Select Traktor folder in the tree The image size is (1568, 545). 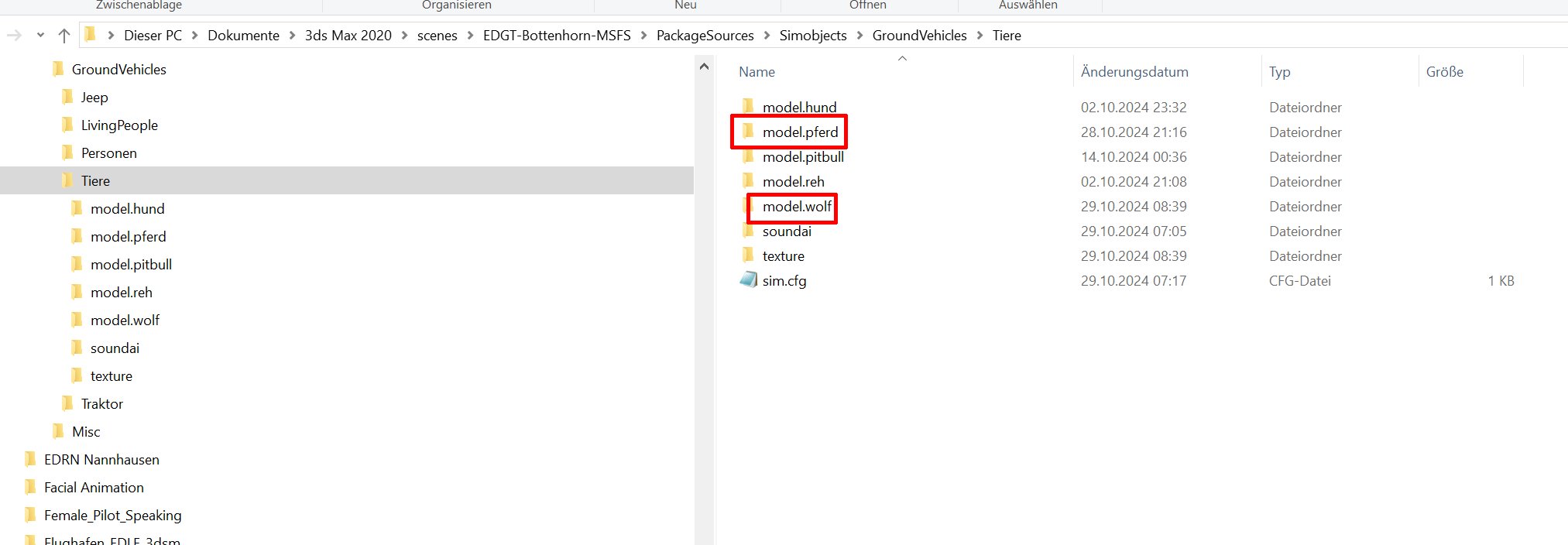pos(102,404)
